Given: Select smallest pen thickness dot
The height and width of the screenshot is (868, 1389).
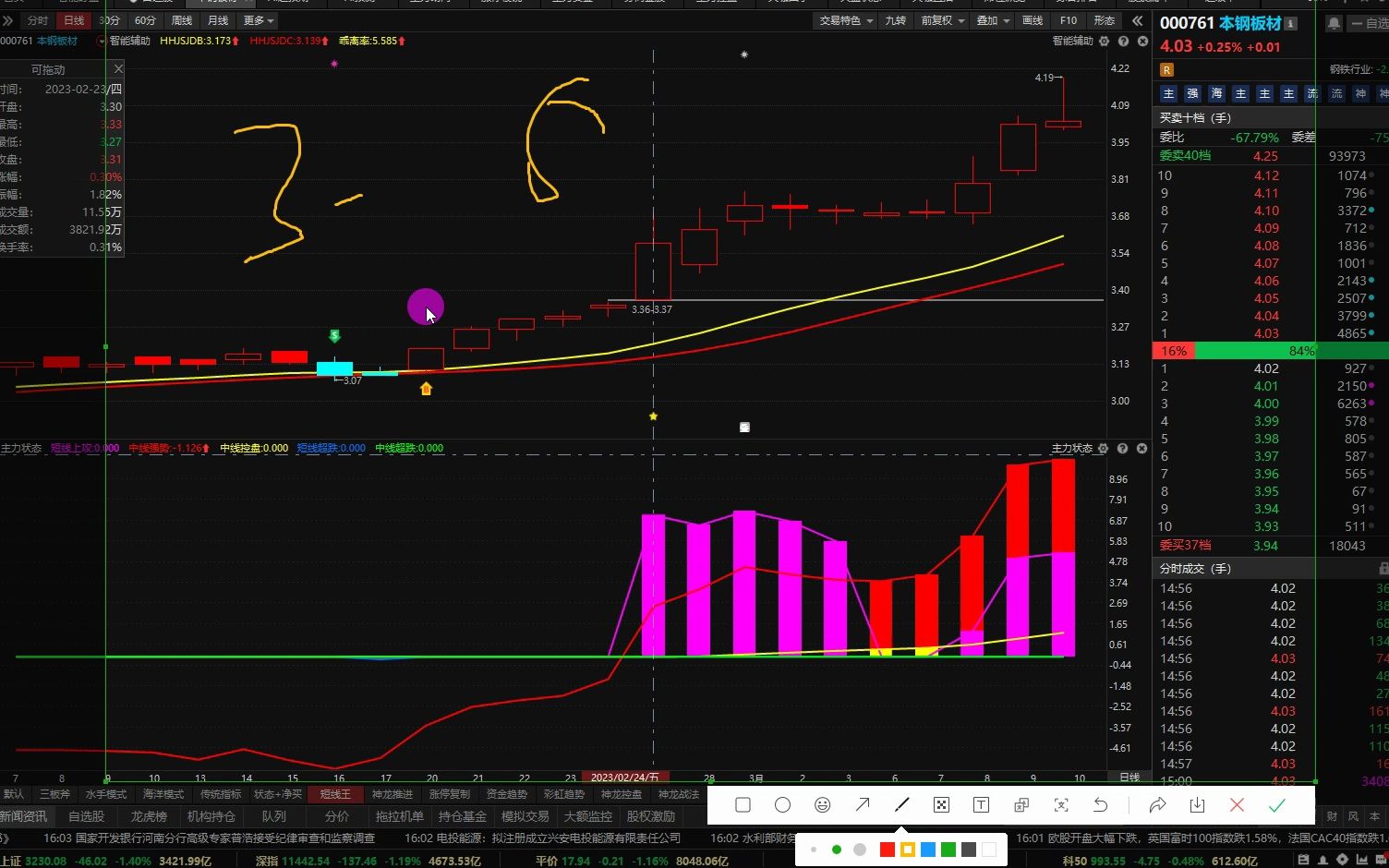Looking at the screenshot, I should [x=814, y=850].
